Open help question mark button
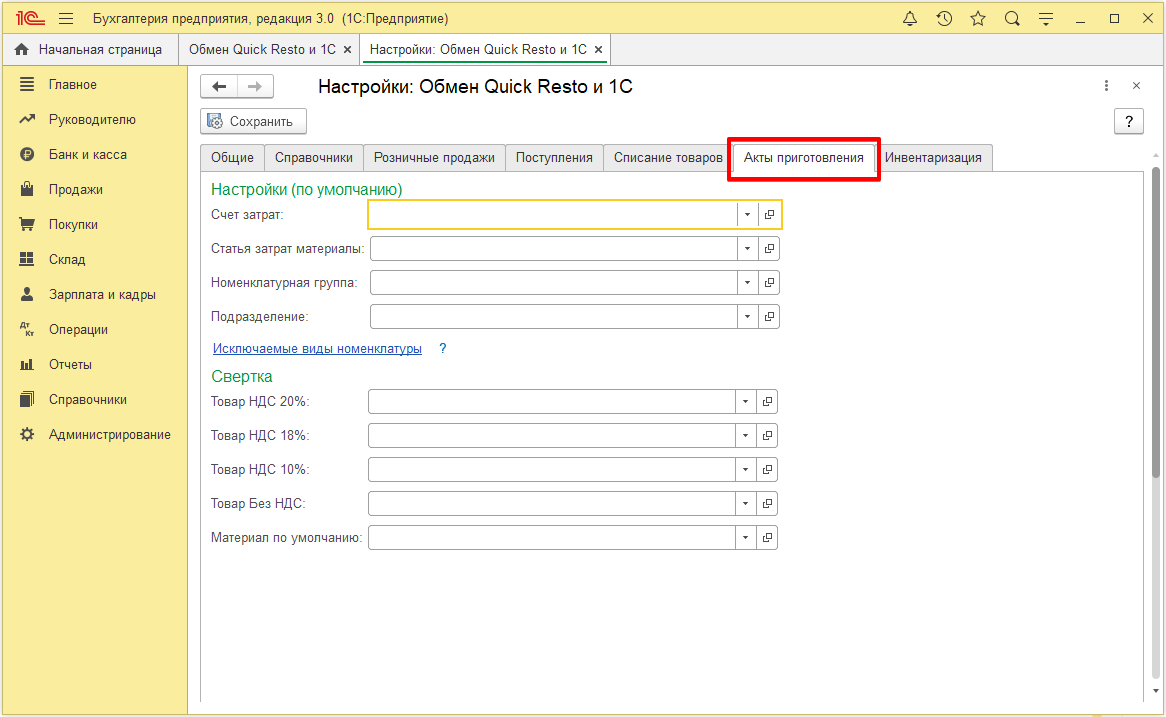Image resolution: width=1166 pixels, height=717 pixels. 1129,121
